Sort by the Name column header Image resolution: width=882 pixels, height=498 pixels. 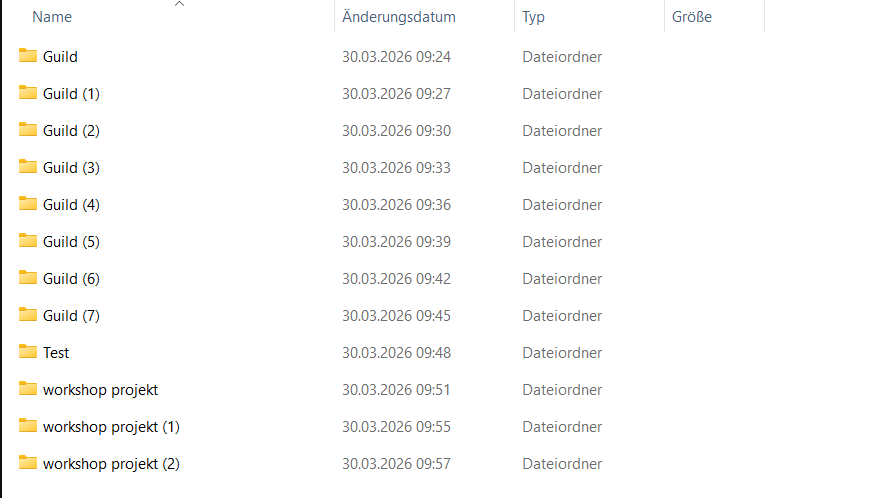[x=52, y=18]
